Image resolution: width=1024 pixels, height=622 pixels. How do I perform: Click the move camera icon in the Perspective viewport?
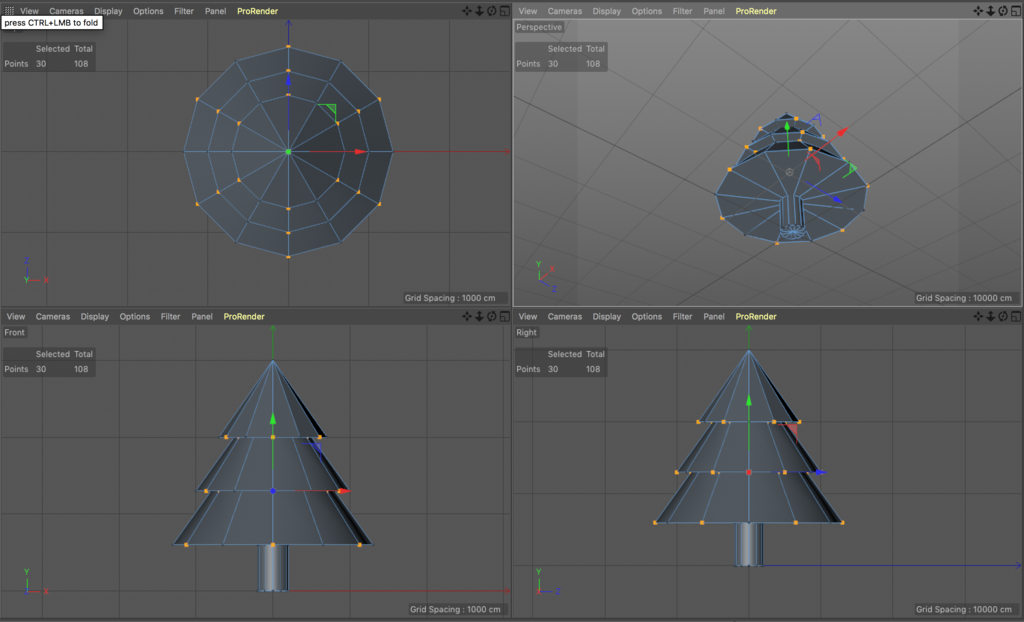point(978,11)
